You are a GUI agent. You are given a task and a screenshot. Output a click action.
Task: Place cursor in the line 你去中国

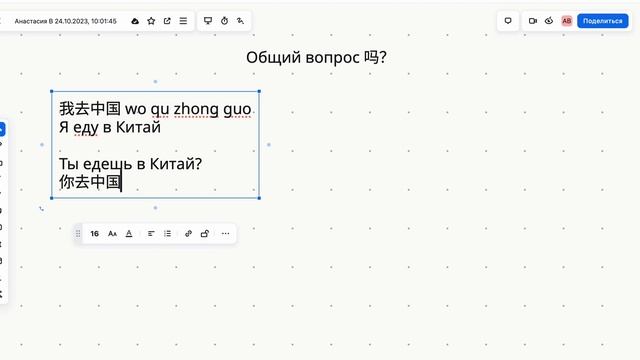click(90, 182)
